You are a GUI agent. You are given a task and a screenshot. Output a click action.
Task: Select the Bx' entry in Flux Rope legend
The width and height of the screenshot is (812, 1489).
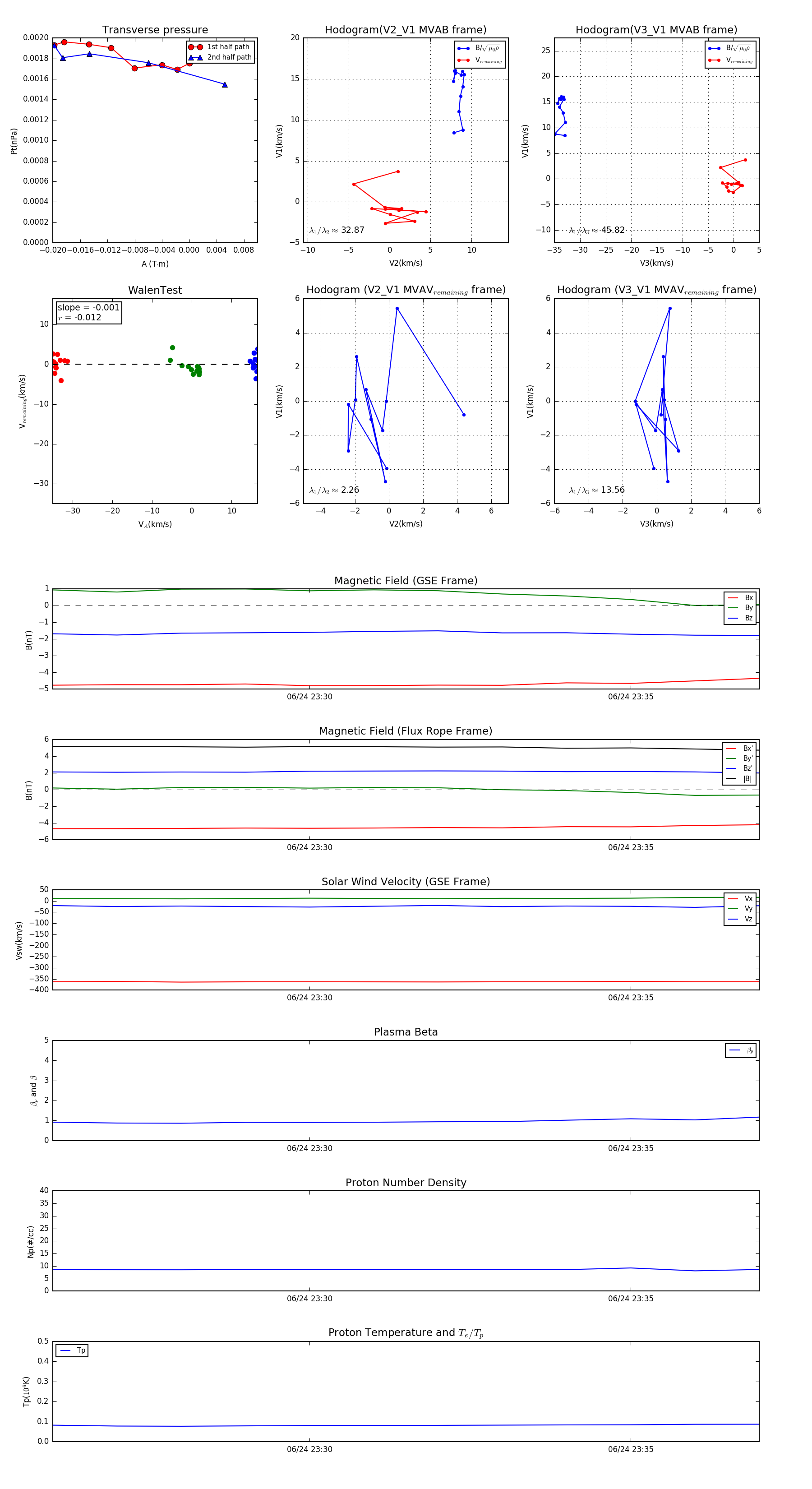click(739, 749)
